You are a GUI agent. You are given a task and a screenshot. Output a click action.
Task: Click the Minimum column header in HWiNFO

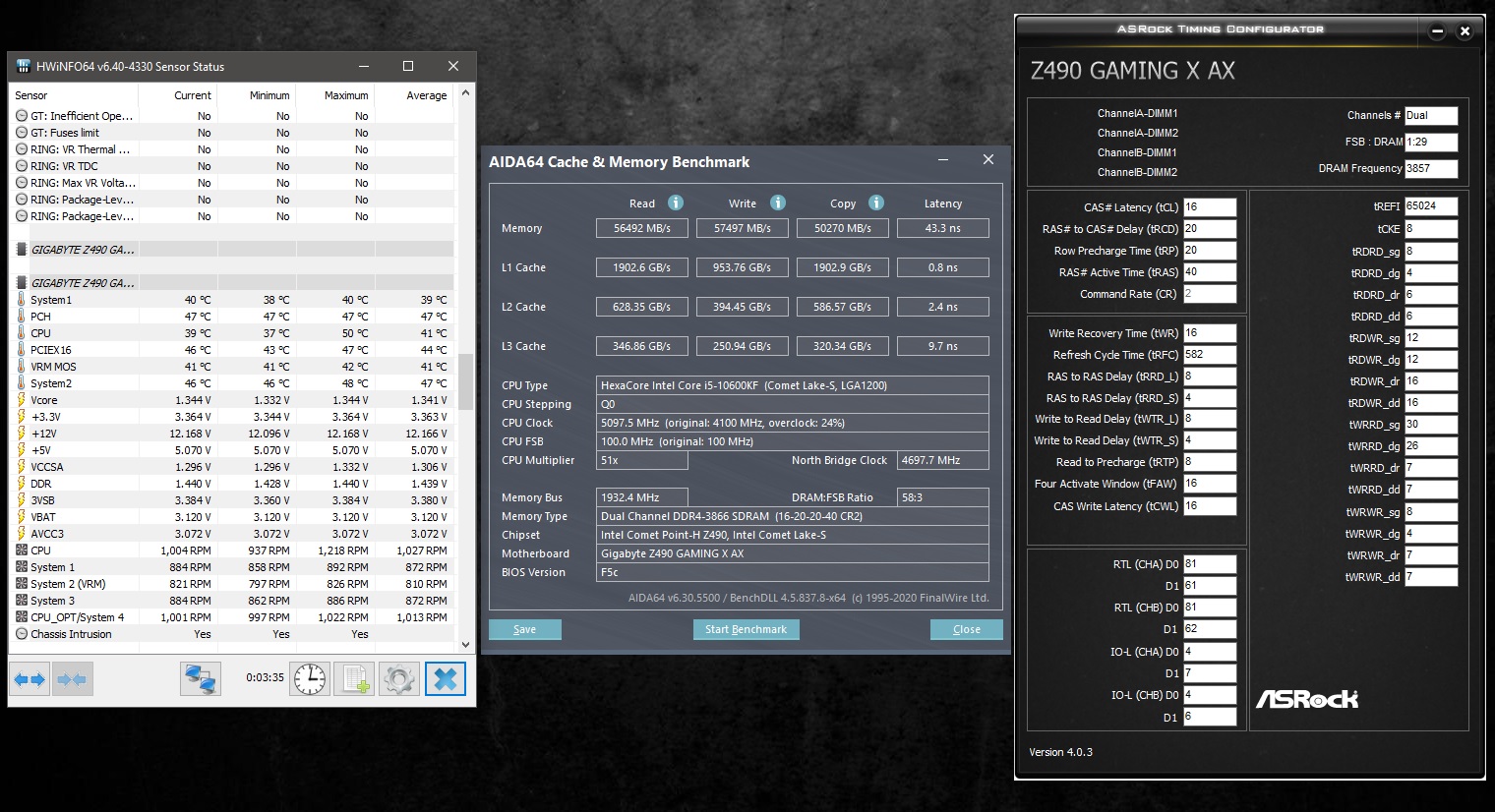click(257, 95)
